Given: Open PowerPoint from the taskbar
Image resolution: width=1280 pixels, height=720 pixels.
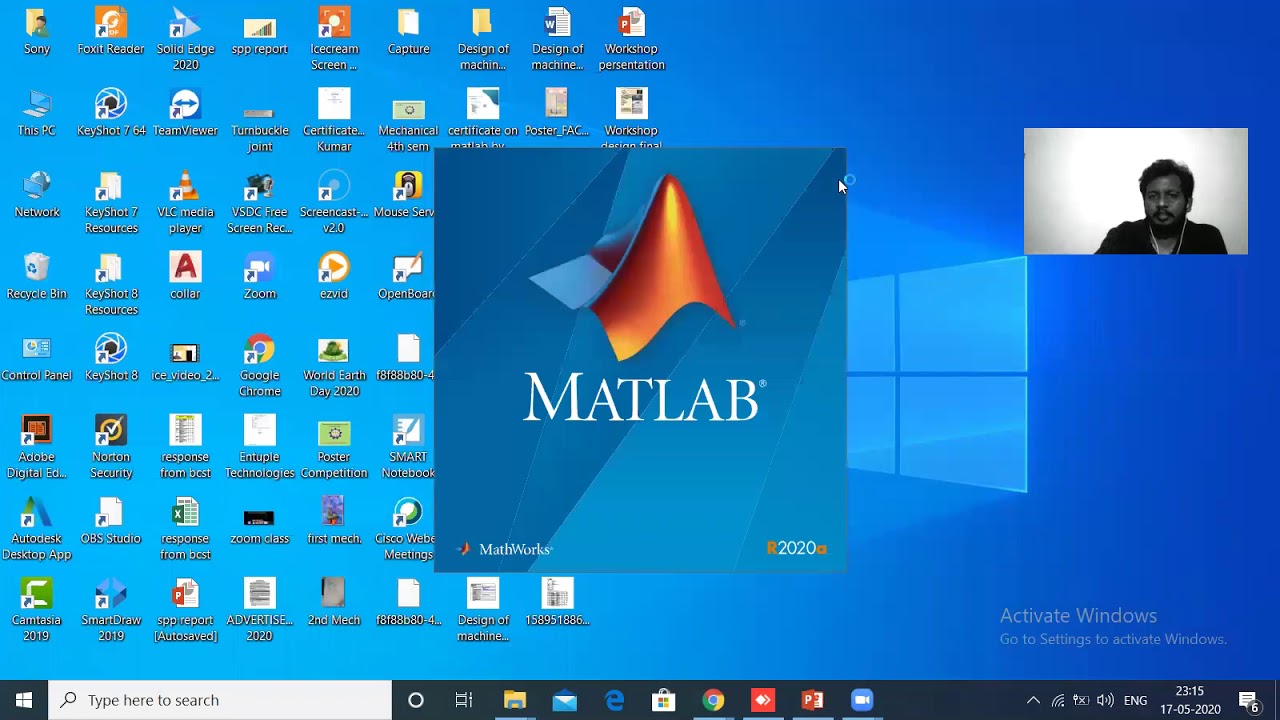Looking at the screenshot, I should 813,700.
